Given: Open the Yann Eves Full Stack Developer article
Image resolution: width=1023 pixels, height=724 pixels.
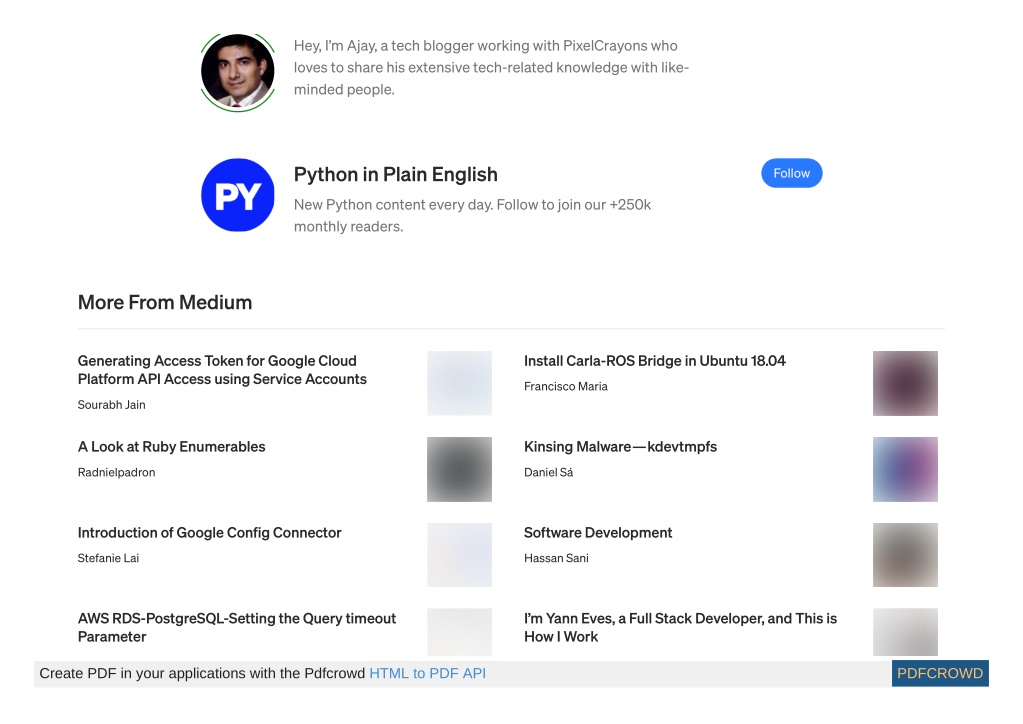Looking at the screenshot, I should click(680, 627).
